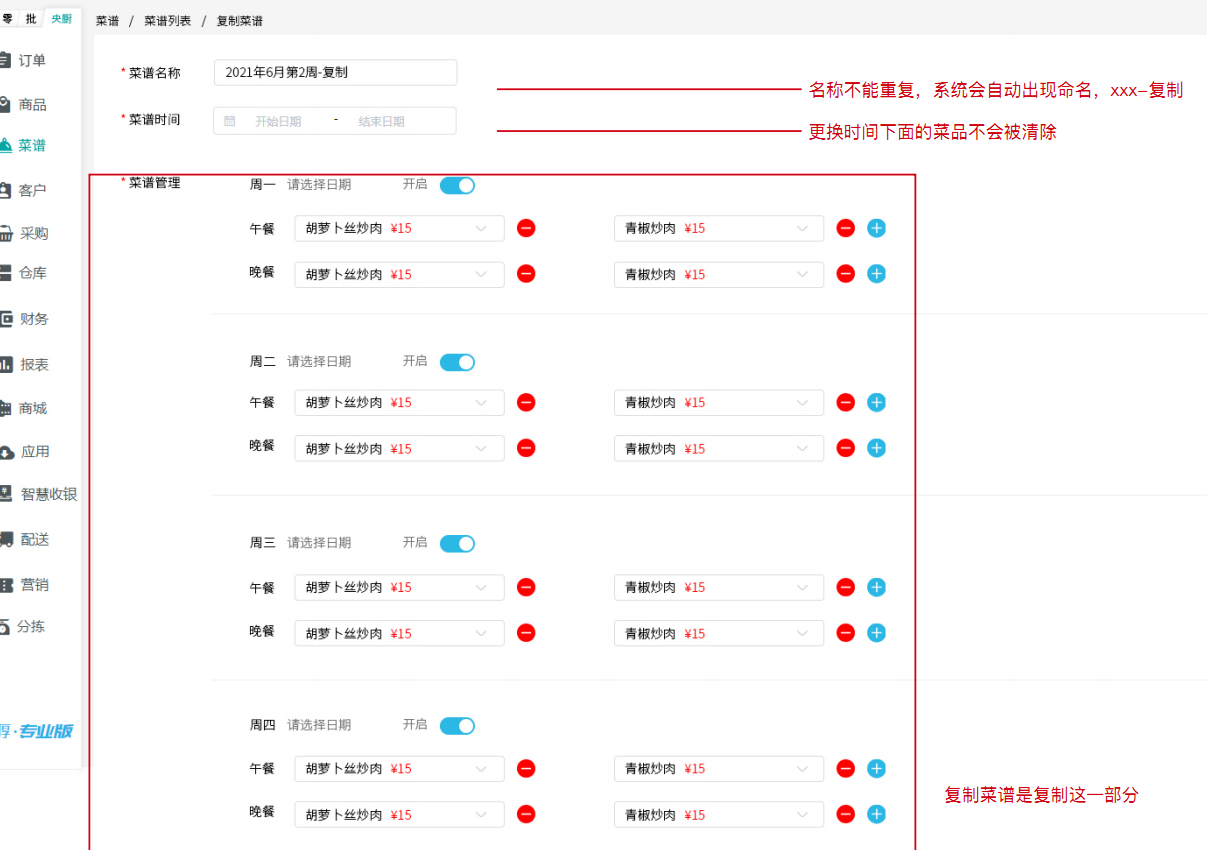Open 周一 午餐 胡萝卜丝炒肉 dropdown
The width and height of the screenshot is (1207, 850).
pyautogui.click(x=399, y=229)
